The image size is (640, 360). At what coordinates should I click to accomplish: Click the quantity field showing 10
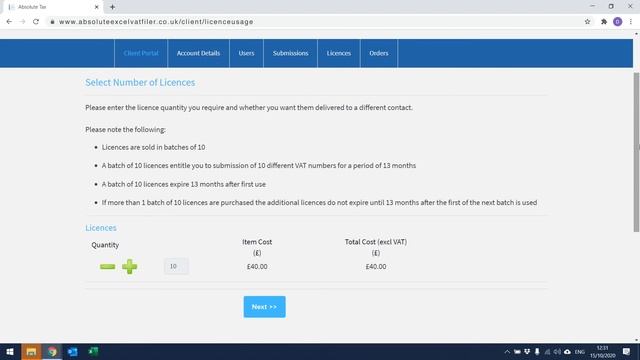point(176,266)
